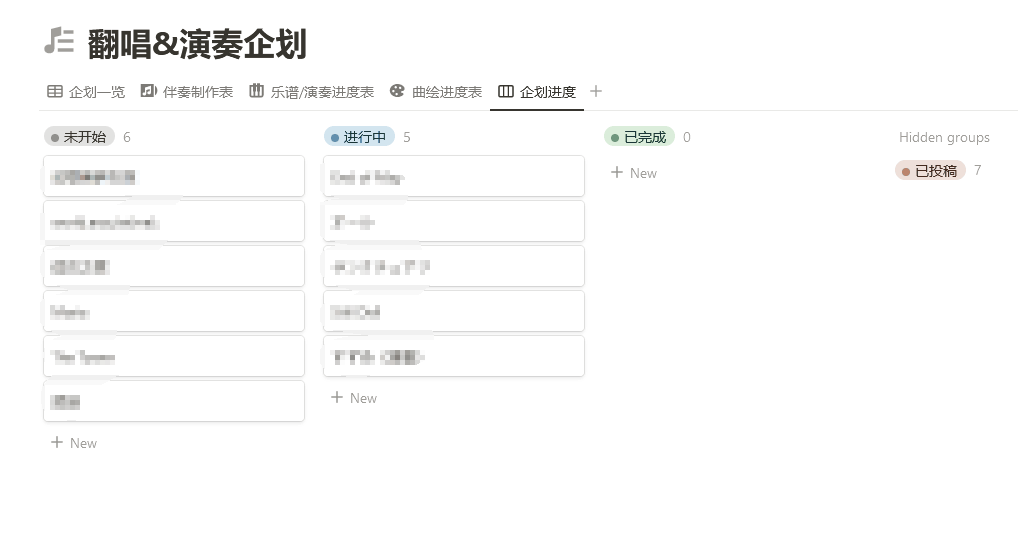Open first card in 未开始 column
The height and width of the screenshot is (546, 1018).
(x=174, y=176)
